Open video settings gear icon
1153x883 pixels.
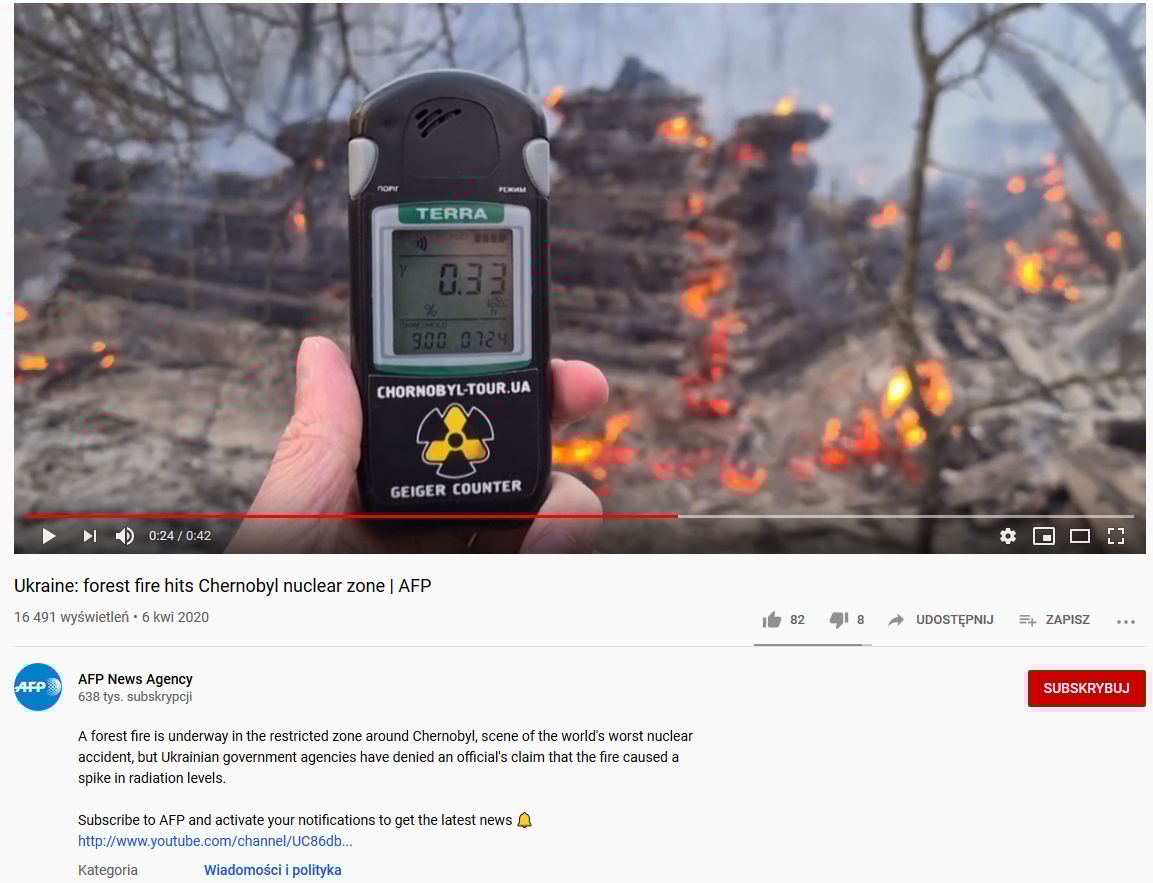[x=1007, y=536]
